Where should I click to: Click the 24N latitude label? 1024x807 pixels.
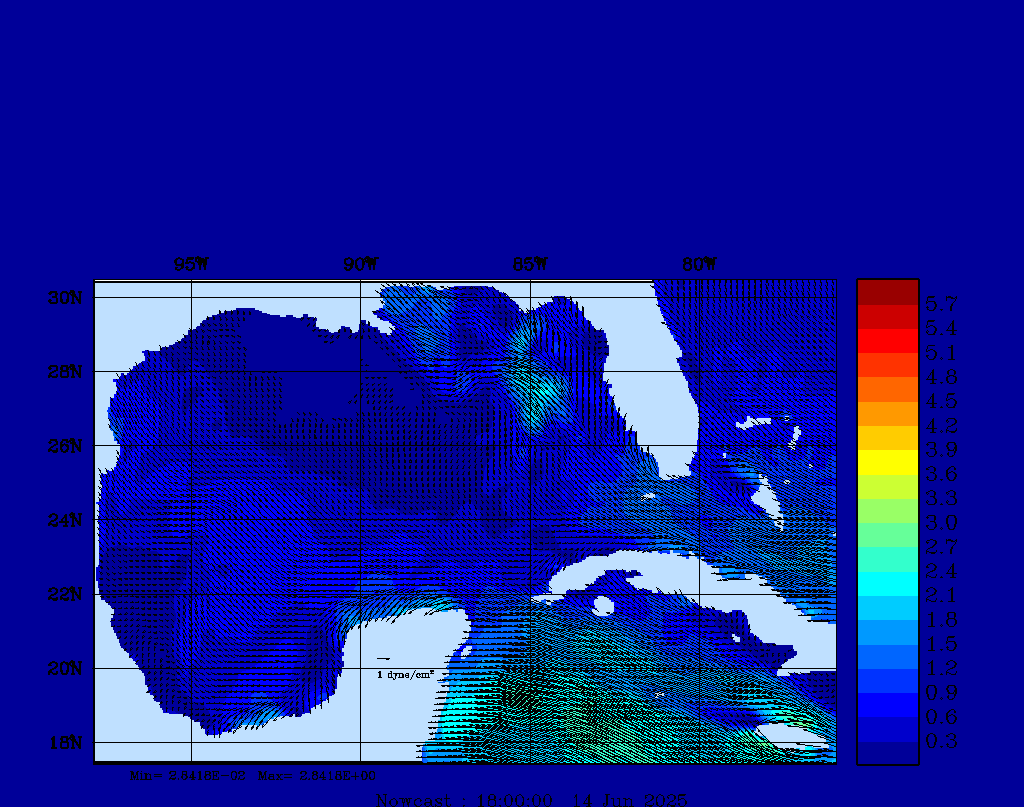click(64, 520)
